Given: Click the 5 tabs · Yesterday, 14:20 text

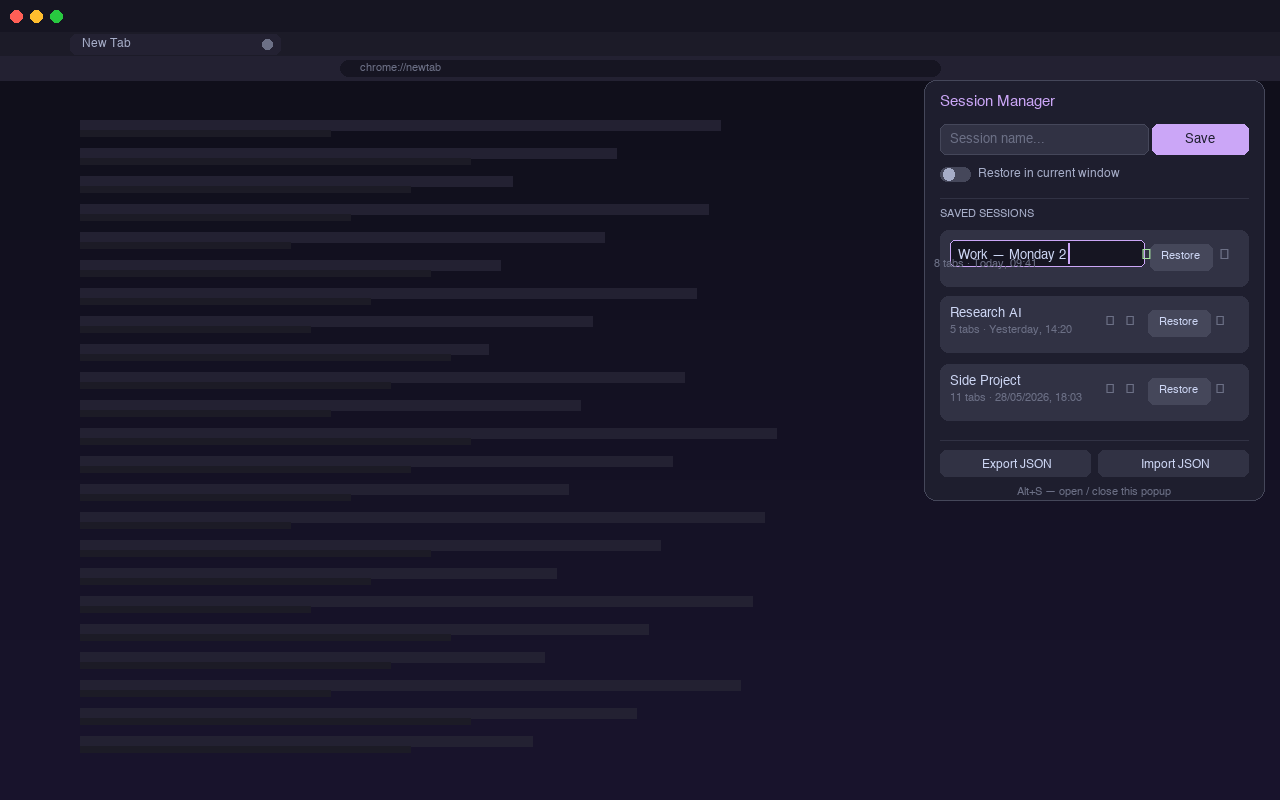Looking at the screenshot, I should click(x=1011, y=329).
